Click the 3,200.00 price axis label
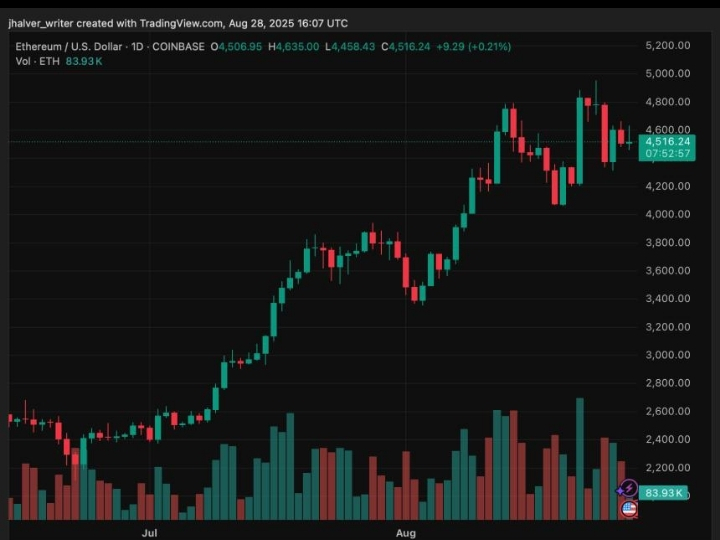 pos(668,327)
